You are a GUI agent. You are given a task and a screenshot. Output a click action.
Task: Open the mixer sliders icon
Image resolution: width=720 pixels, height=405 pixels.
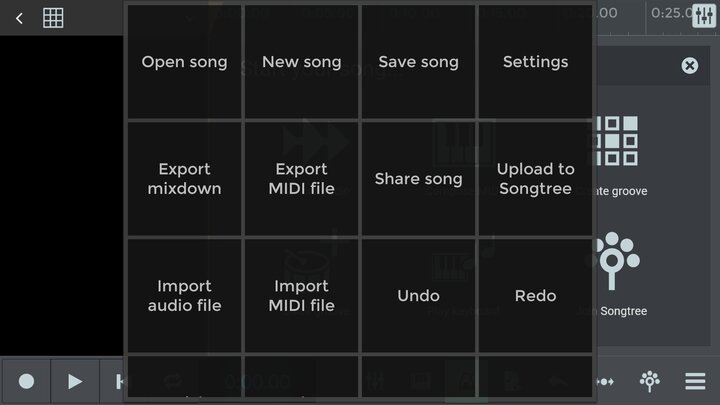(x=704, y=16)
